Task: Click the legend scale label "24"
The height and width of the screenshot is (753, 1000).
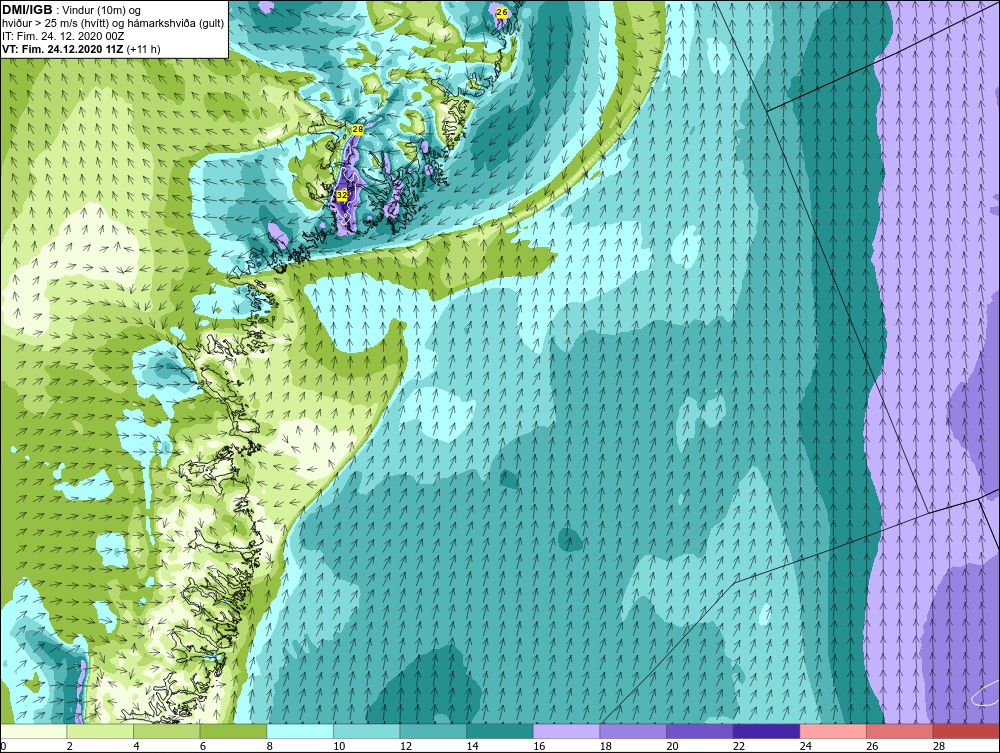Action: click(805, 747)
